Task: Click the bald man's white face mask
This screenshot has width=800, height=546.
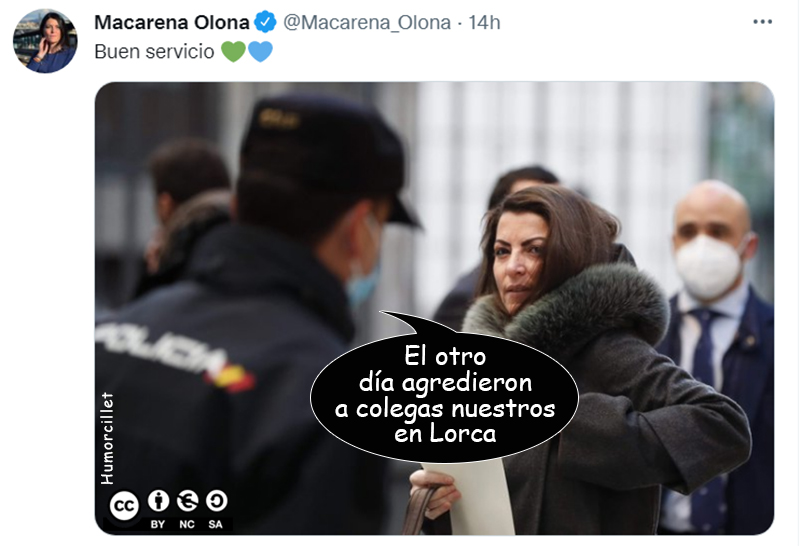Action: 708,267
